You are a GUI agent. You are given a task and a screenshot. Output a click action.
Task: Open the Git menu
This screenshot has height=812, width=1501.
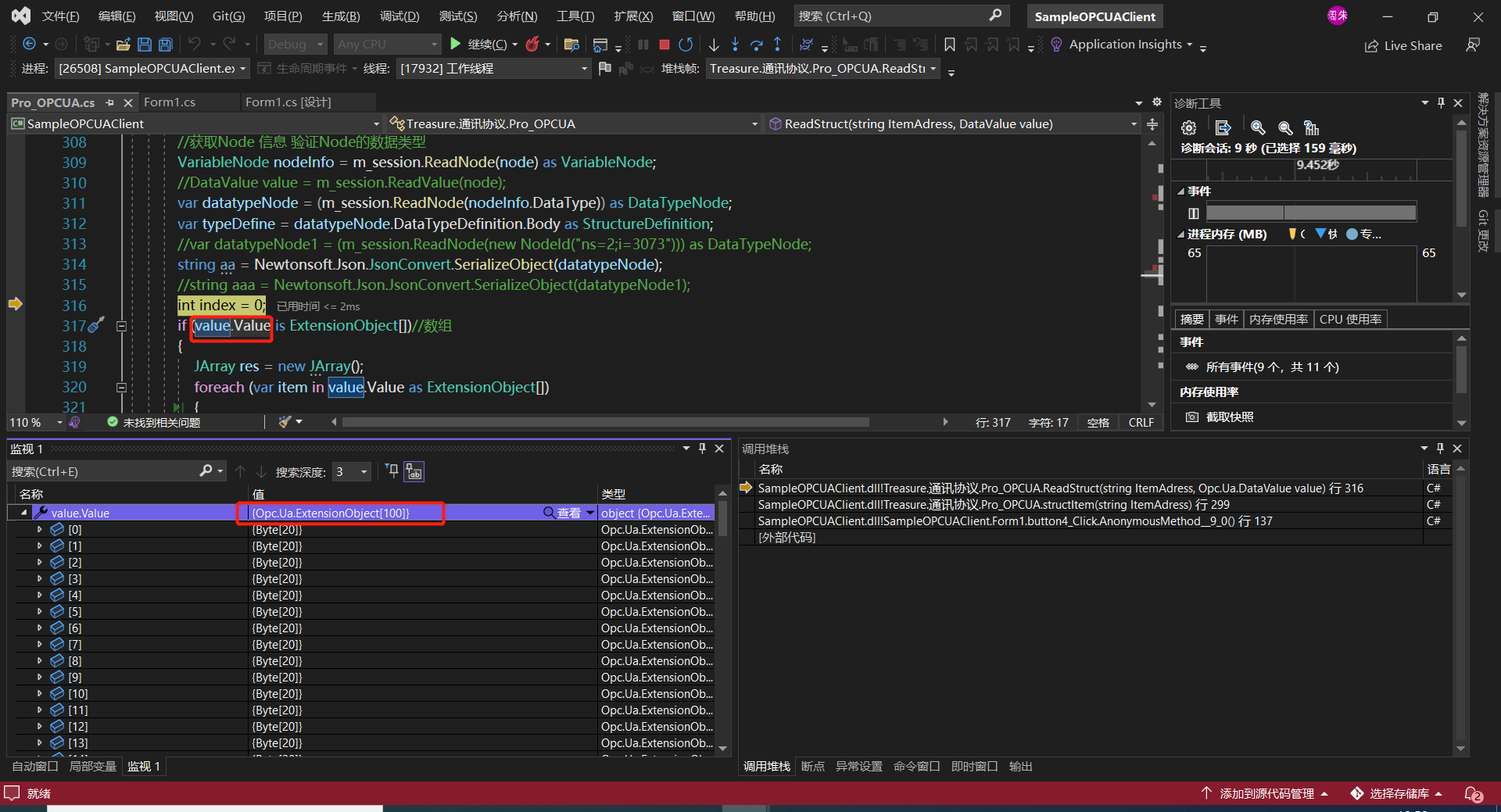point(228,16)
